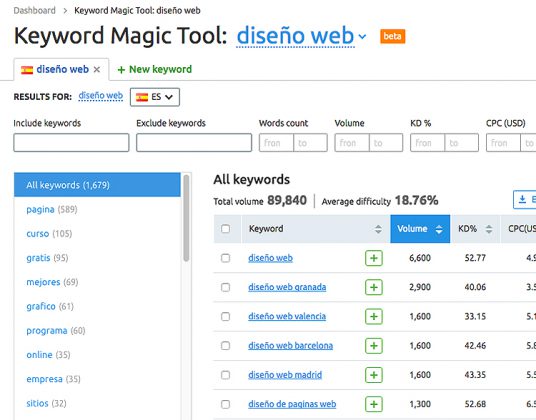Screen dimensions: 536x420
Task: Click the export download icon button
Action: [x=524, y=200]
